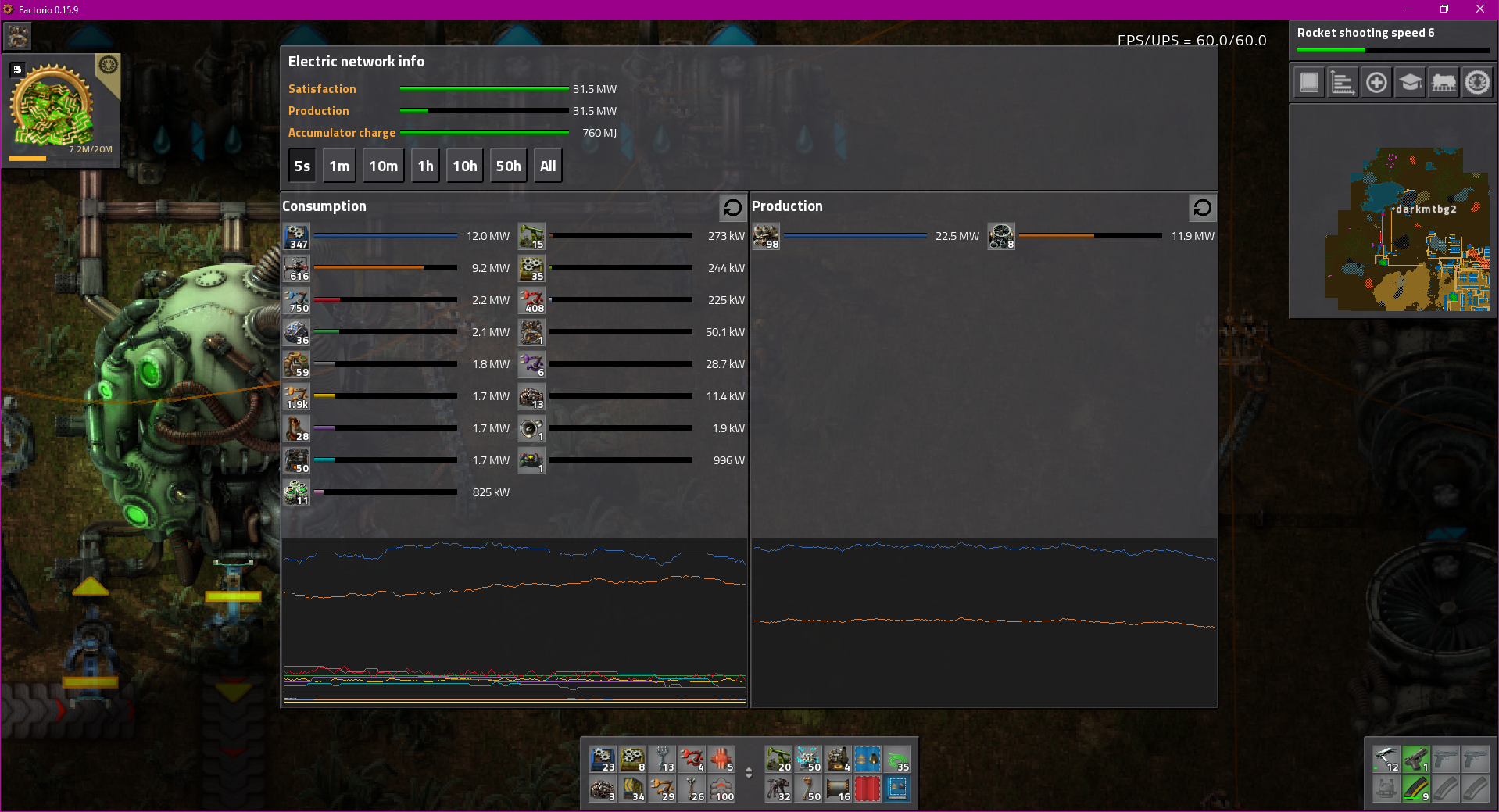This screenshot has height=812, width=1499.
Task: Select the lab consumption icon with count 11
Action: point(296,492)
